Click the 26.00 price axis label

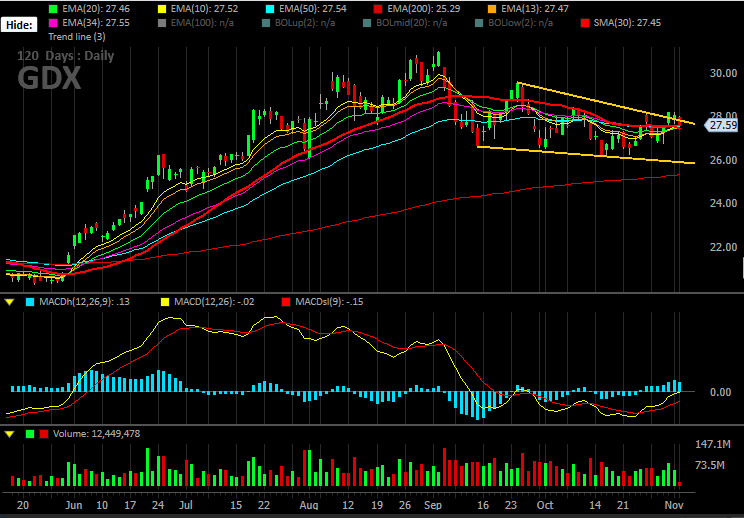724,160
